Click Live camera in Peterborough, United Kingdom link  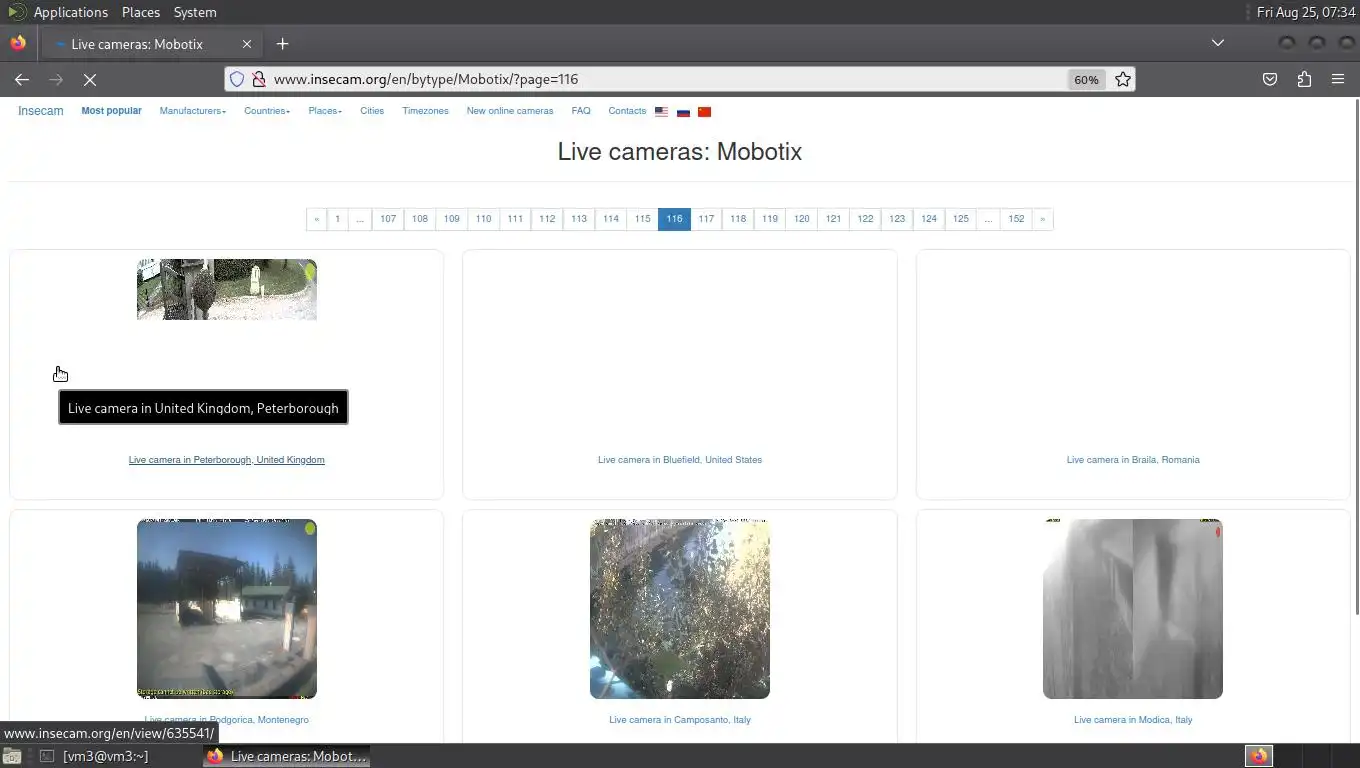pos(227,460)
